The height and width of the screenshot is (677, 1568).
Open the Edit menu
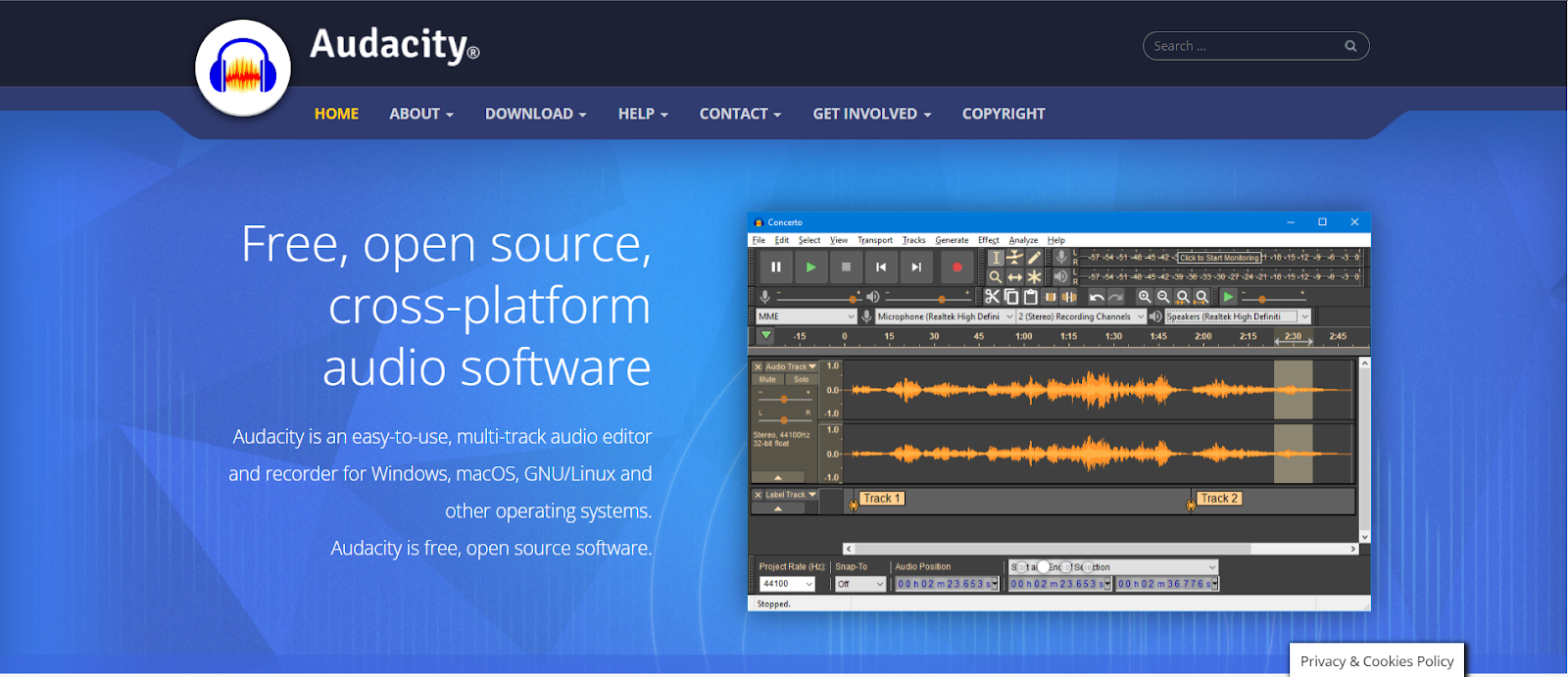click(781, 240)
